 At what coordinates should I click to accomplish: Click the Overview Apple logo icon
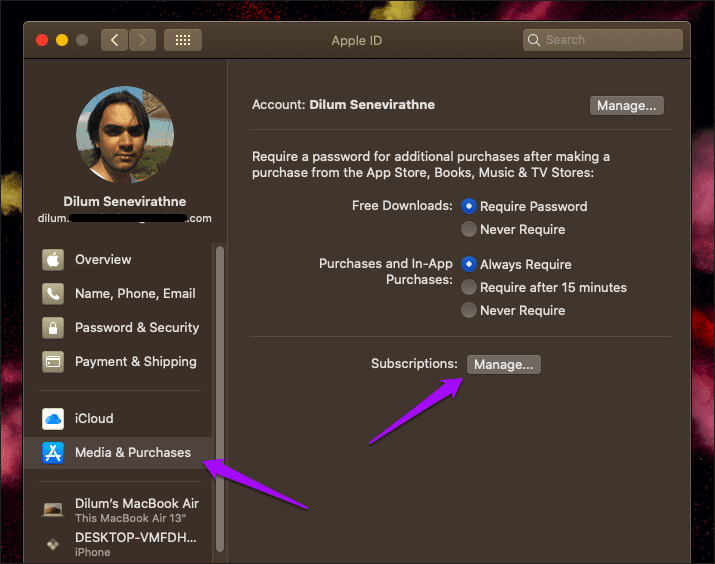53,260
